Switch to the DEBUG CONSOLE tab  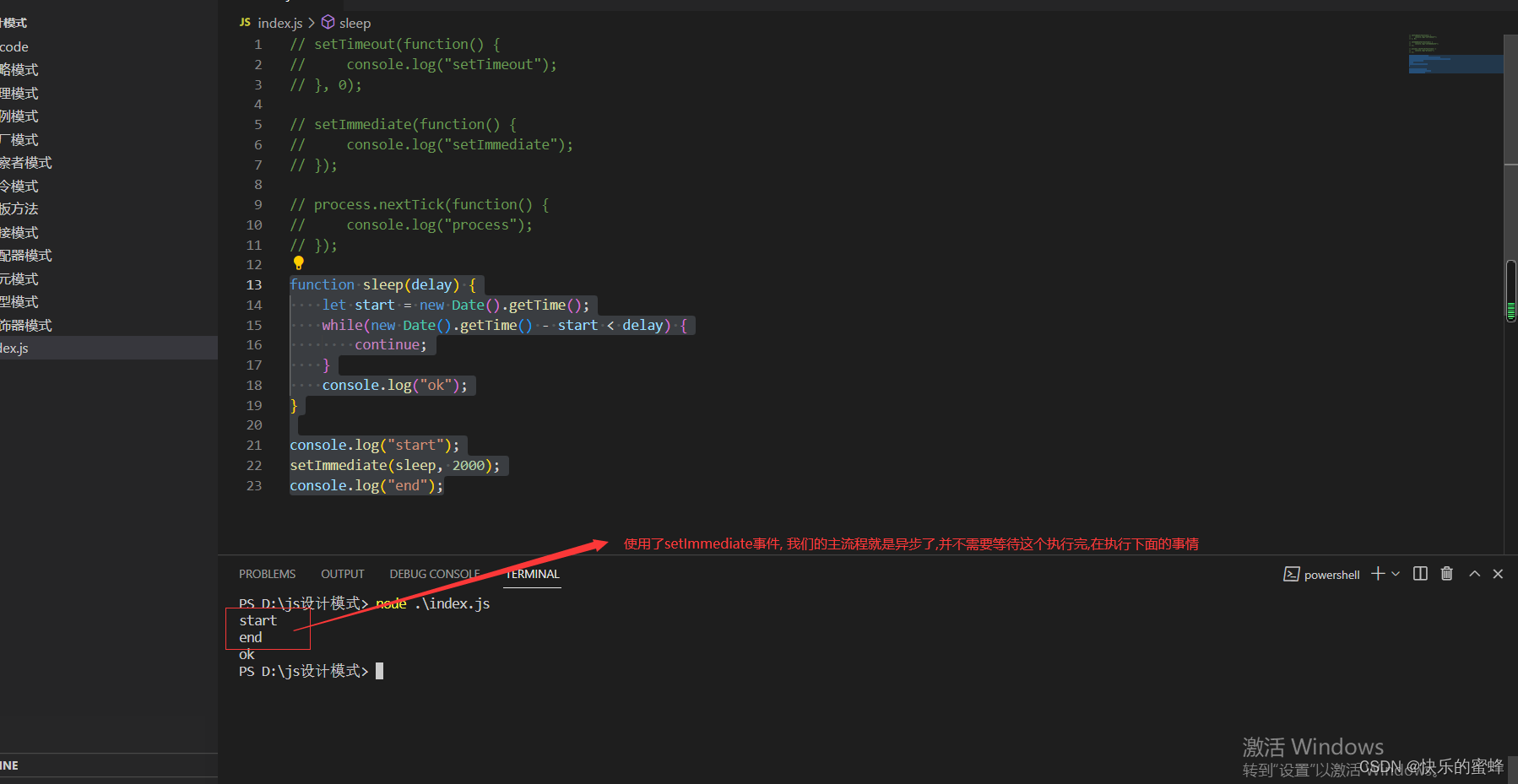coord(434,574)
